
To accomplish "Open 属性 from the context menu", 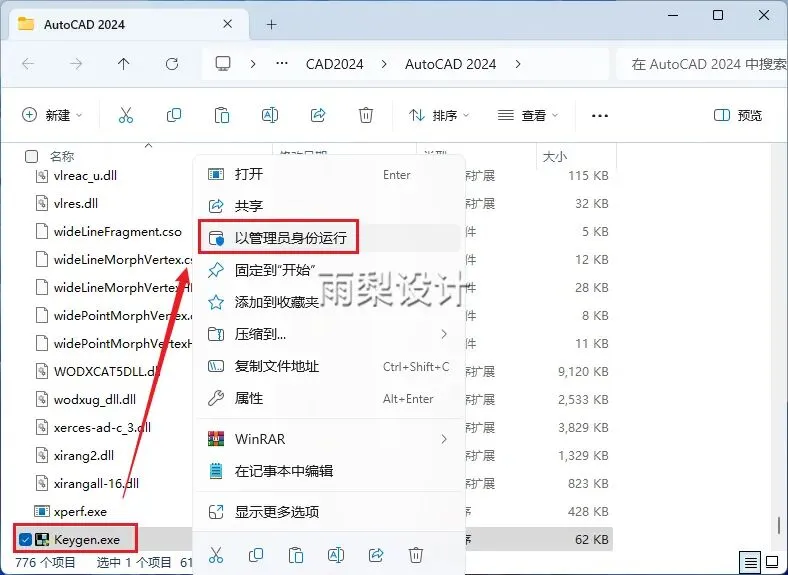I will click(329, 399).
